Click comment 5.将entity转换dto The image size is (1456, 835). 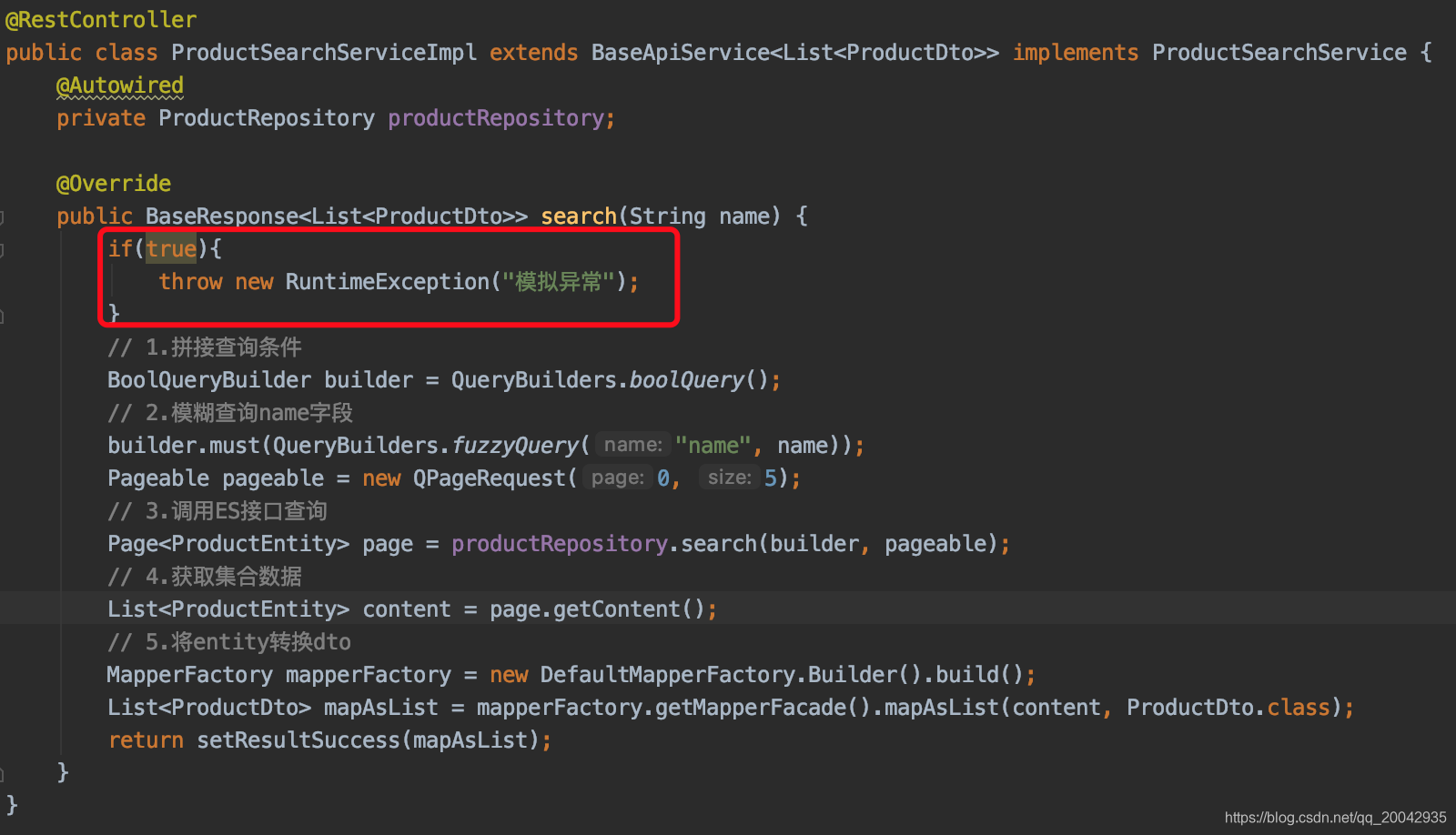(229, 642)
